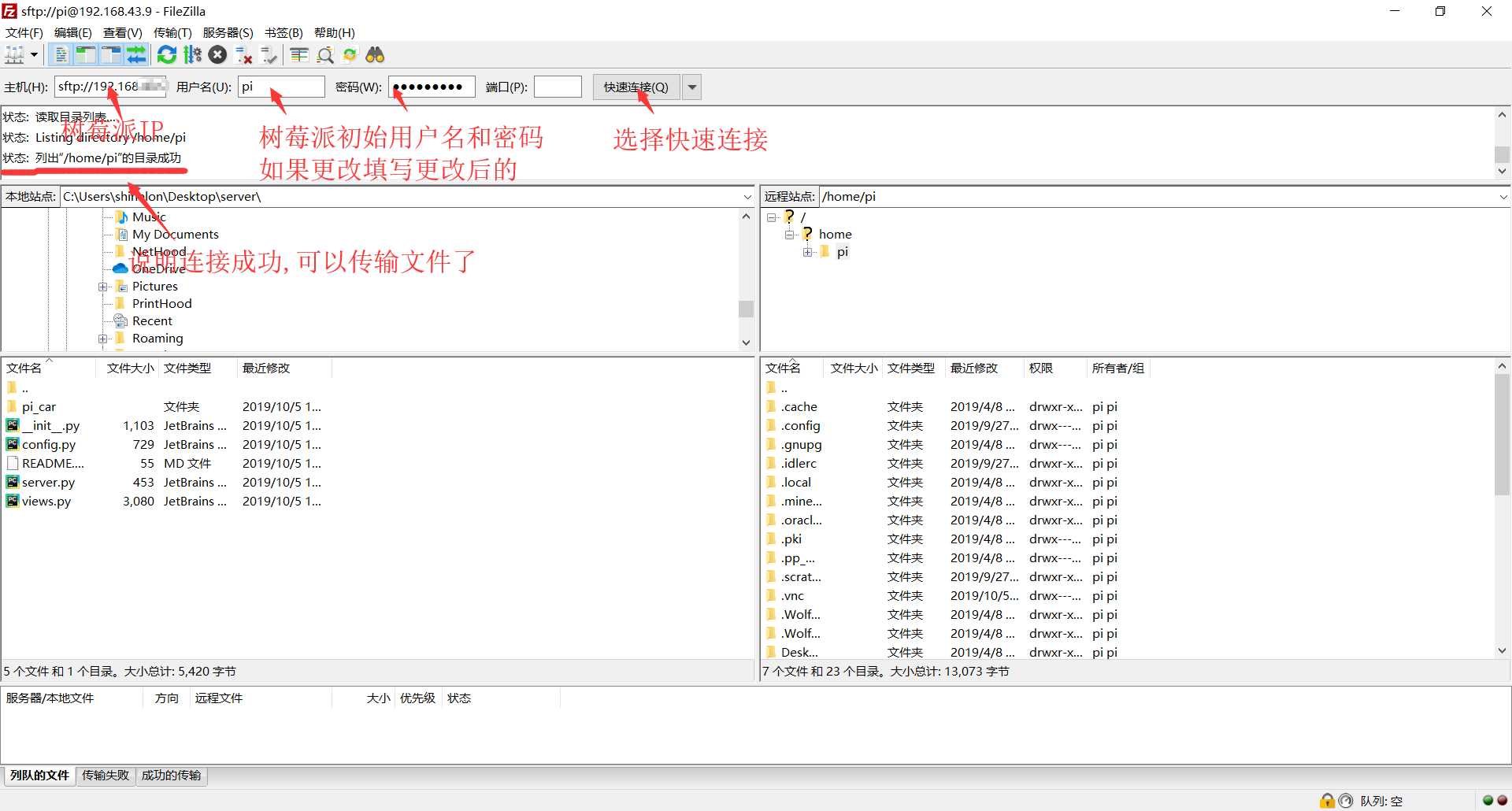
Task: Select the config.py file icon
Action: [13, 444]
